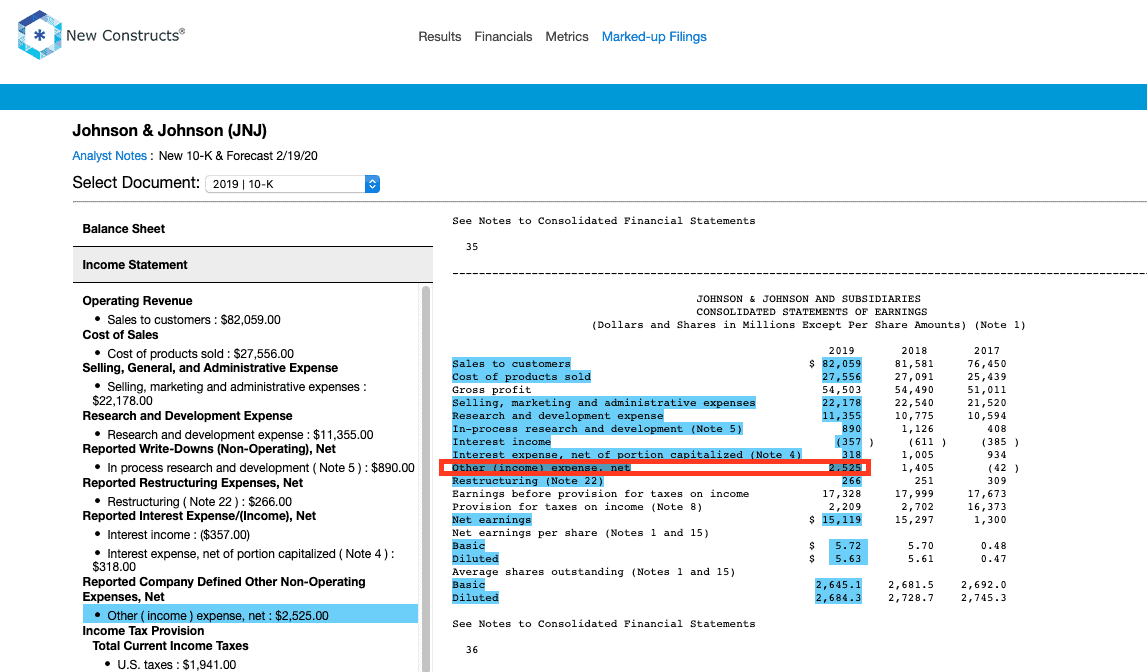Click highlighted 'Selling, marketing and administrative expenses' in filing
This screenshot has width=1147, height=672.
(x=603, y=403)
